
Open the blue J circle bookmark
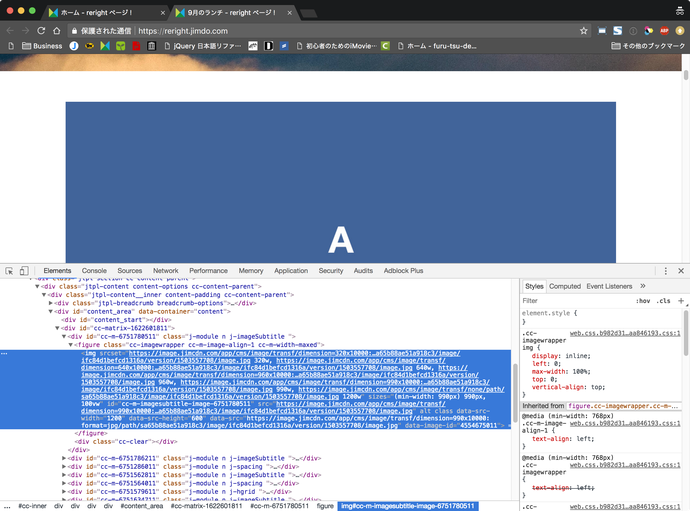point(74,46)
